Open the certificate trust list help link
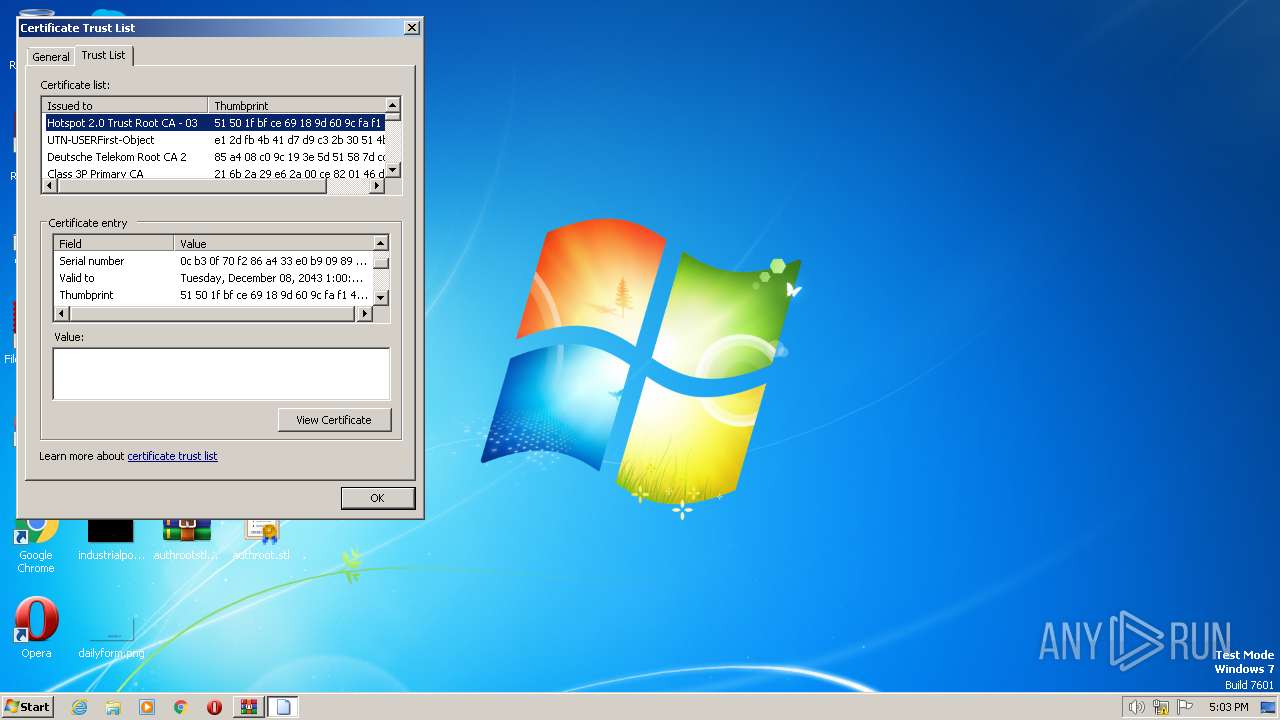 (172, 456)
